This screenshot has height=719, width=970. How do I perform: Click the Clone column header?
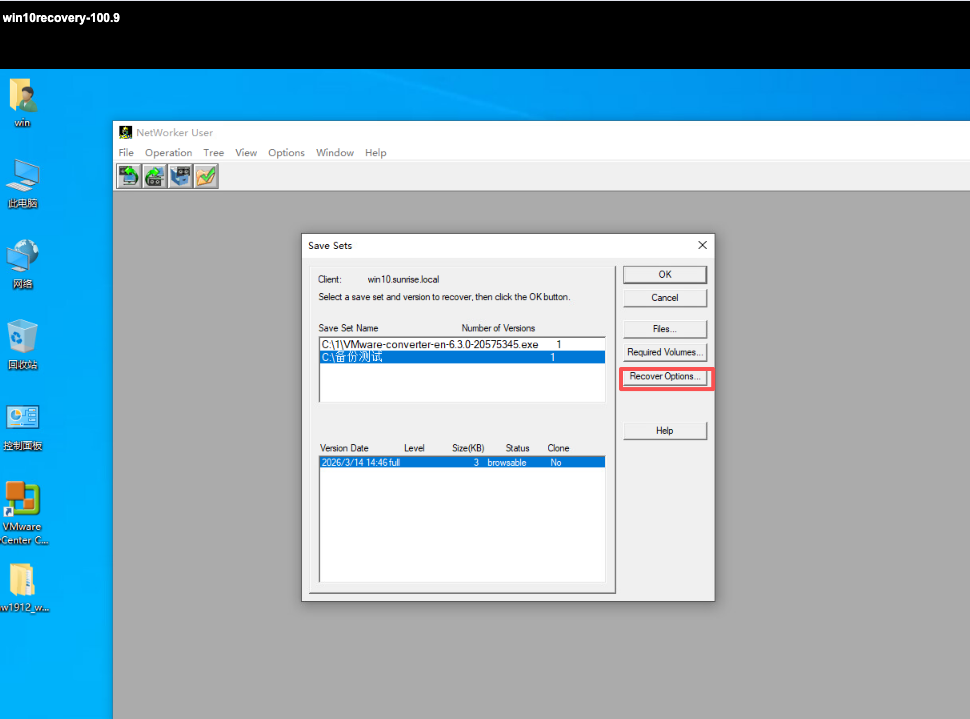pyautogui.click(x=558, y=448)
